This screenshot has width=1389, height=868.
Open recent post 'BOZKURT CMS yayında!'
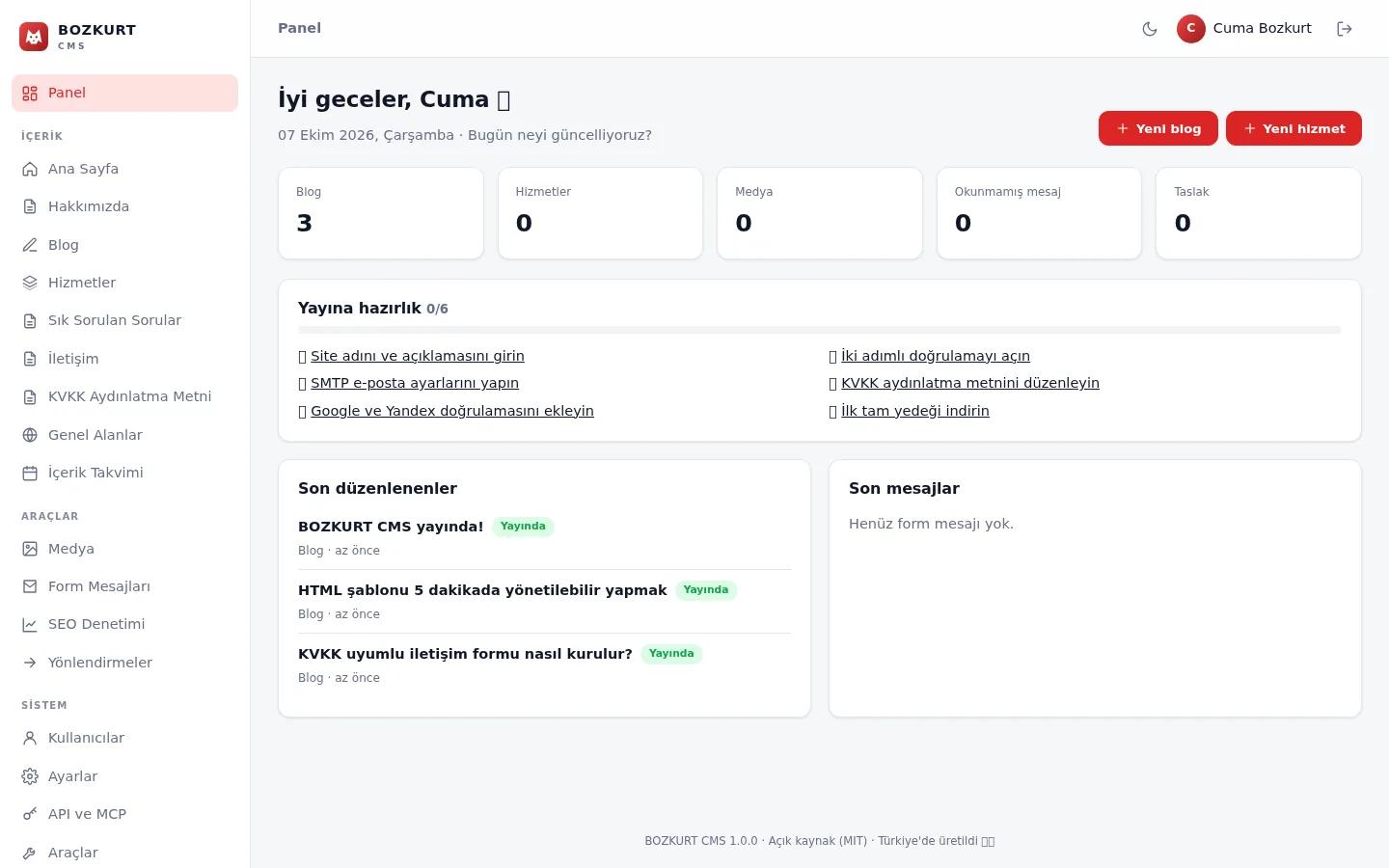[x=391, y=527]
